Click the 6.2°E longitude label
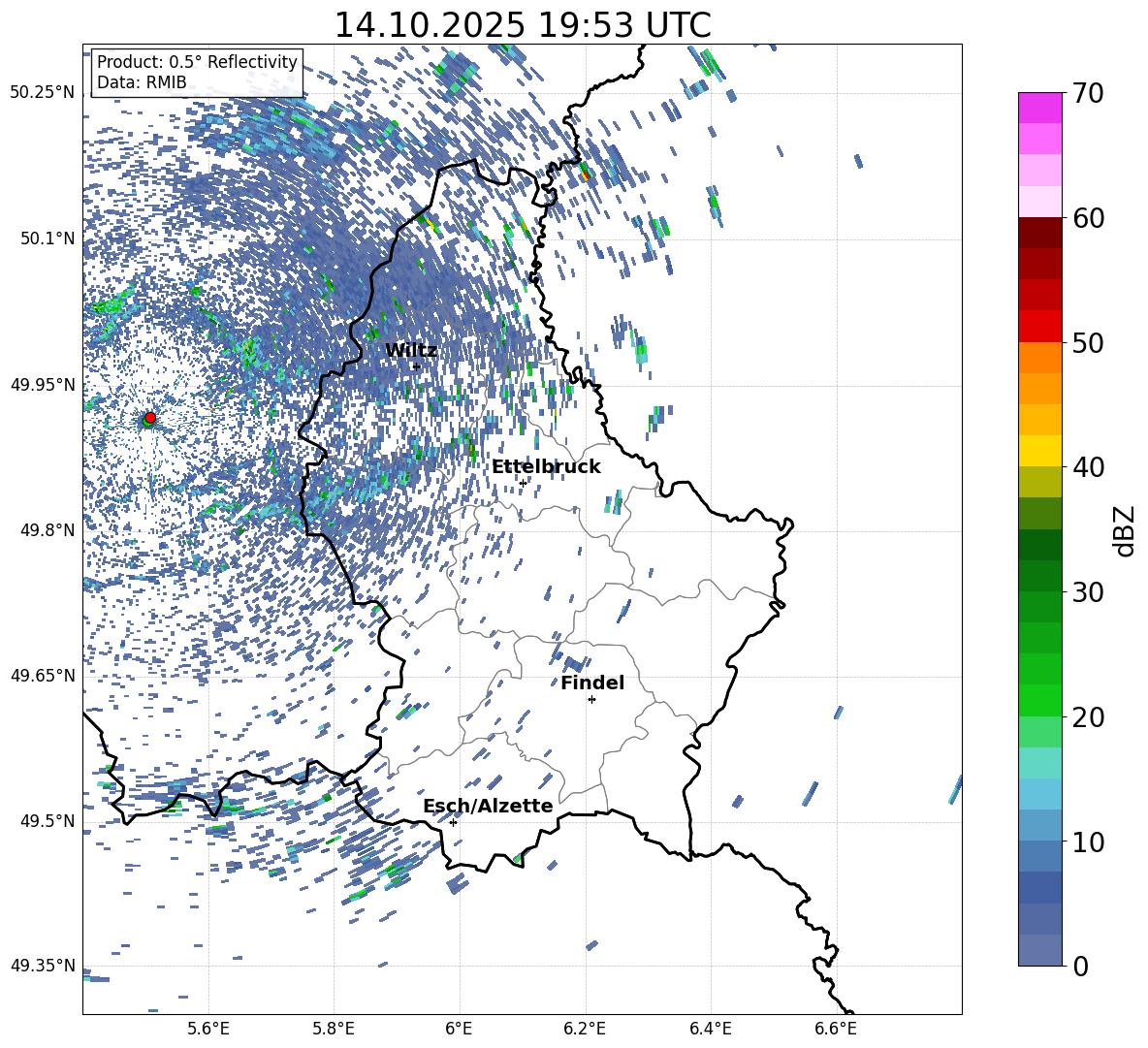 click(585, 1029)
